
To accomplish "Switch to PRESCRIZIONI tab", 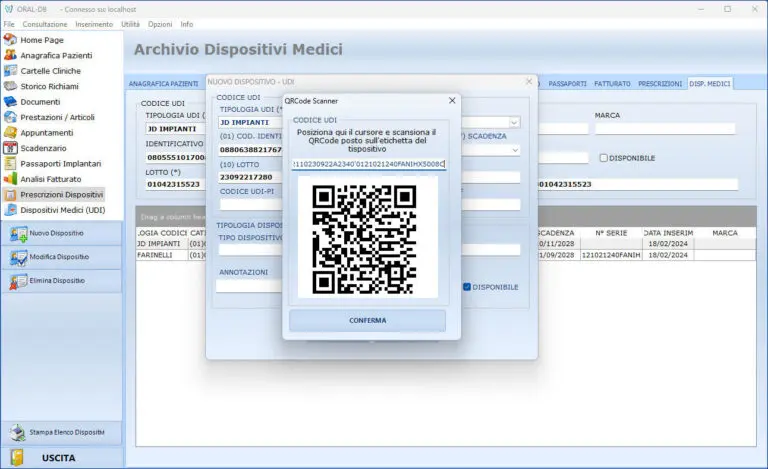I will click(660, 84).
